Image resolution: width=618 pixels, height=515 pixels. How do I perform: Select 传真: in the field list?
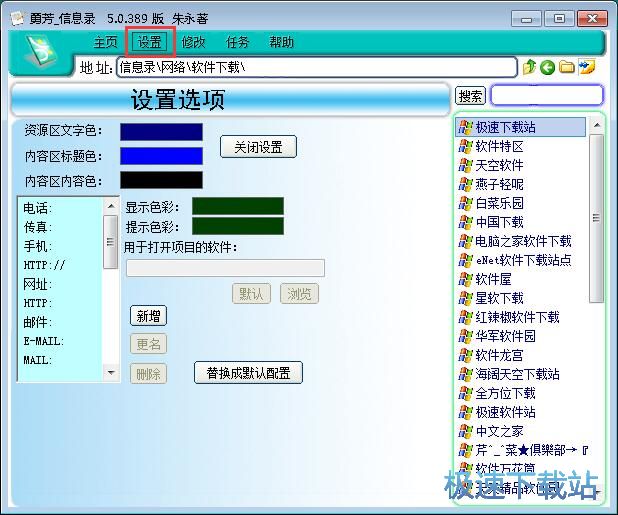tap(37, 227)
